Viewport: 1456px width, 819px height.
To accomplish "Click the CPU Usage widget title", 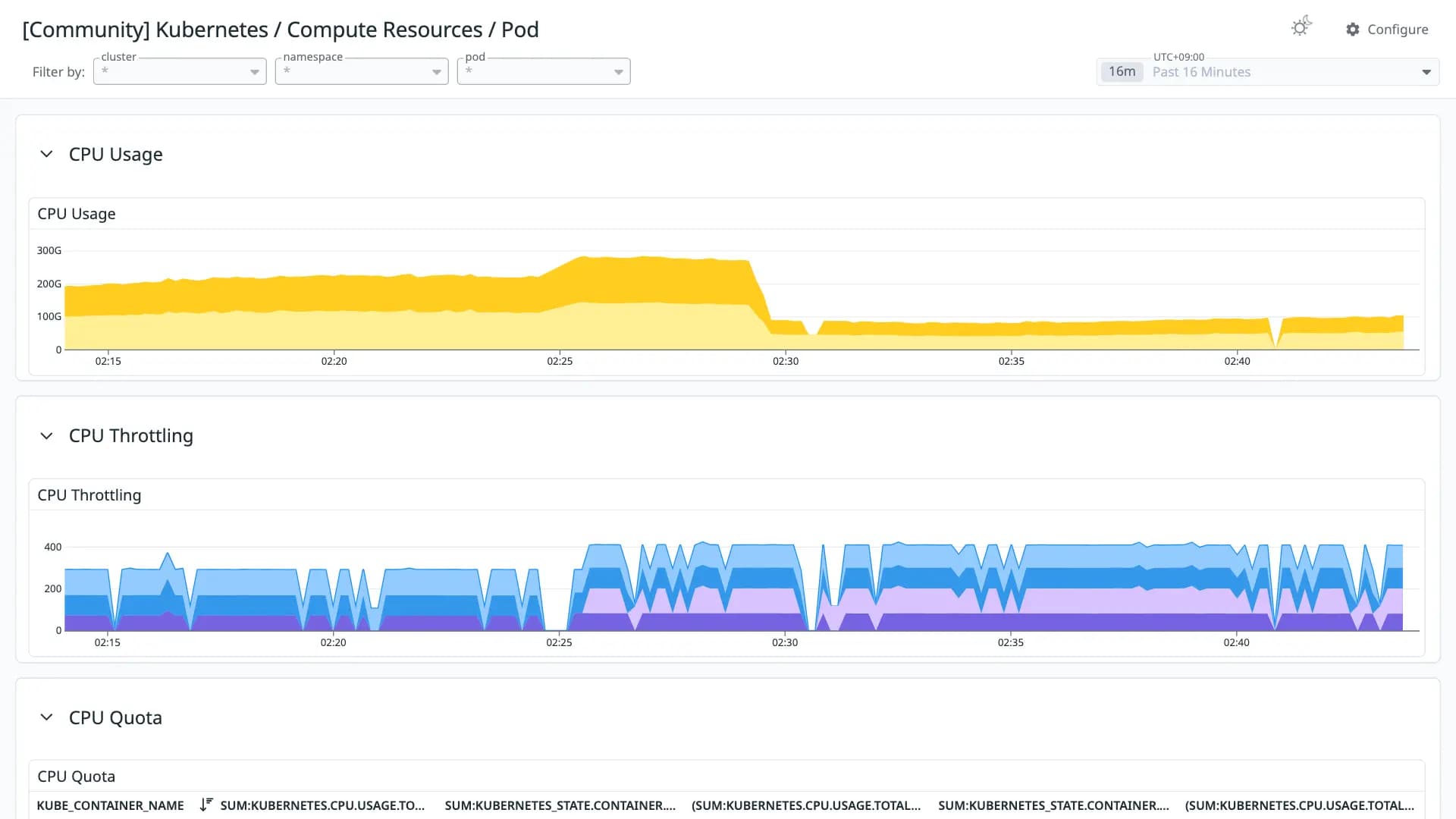I will [x=77, y=214].
